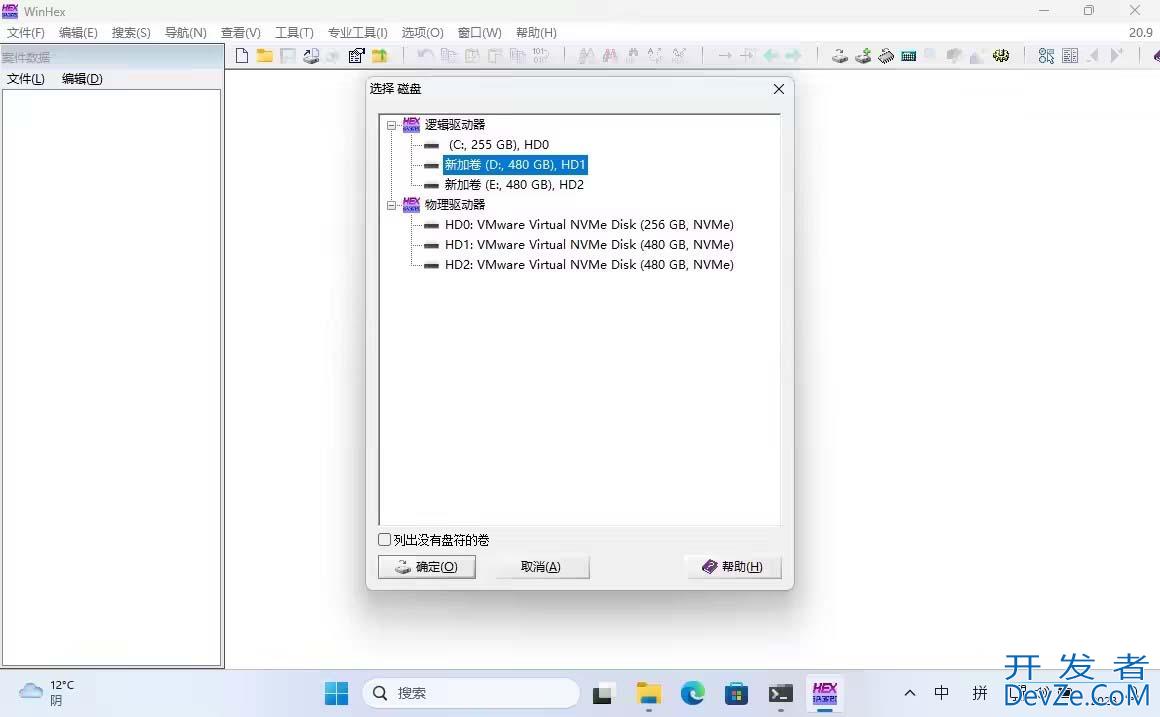Click the New file toolbar icon

[242, 55]
